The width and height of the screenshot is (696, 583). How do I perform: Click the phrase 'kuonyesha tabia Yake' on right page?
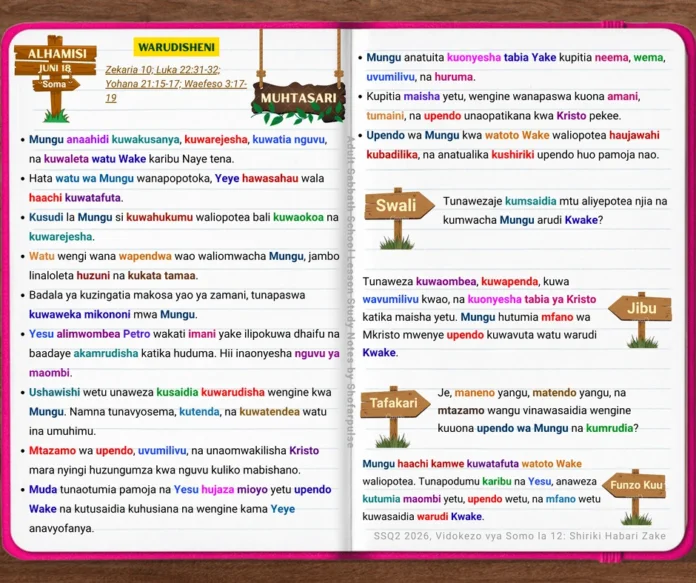click(x=502, y=57)
